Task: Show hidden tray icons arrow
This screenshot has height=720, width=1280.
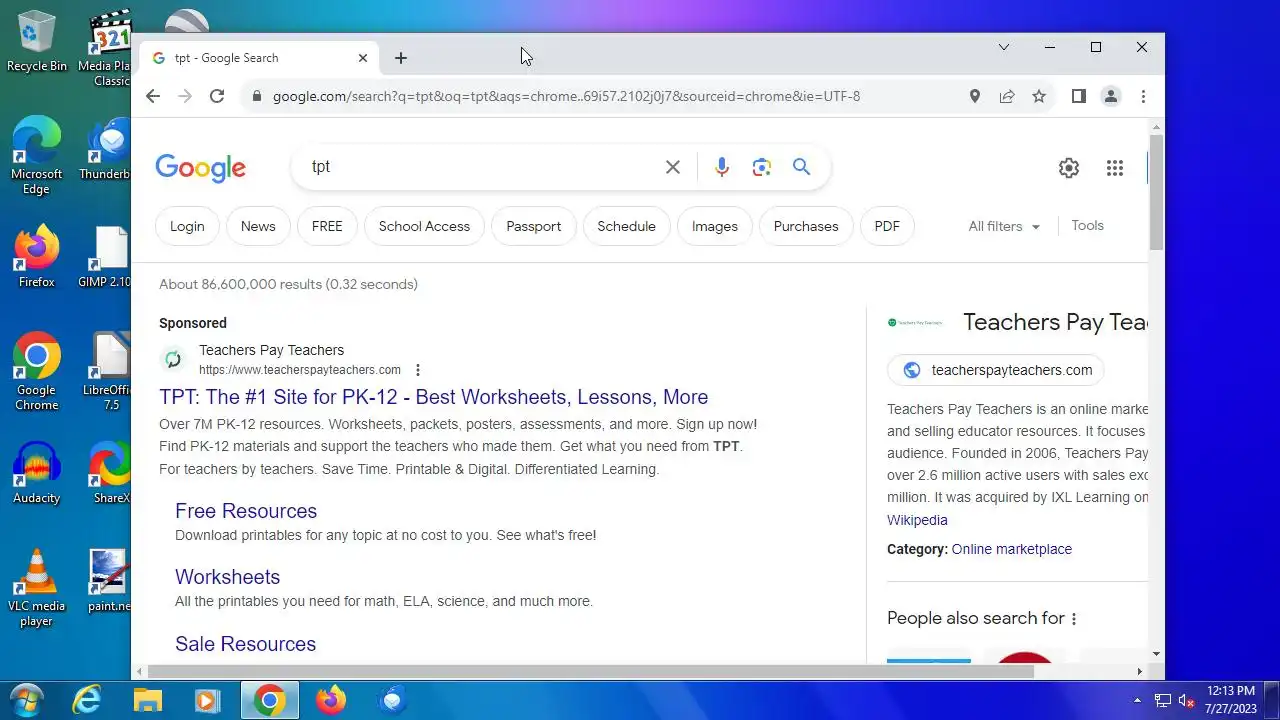Action: [1137, 701]
